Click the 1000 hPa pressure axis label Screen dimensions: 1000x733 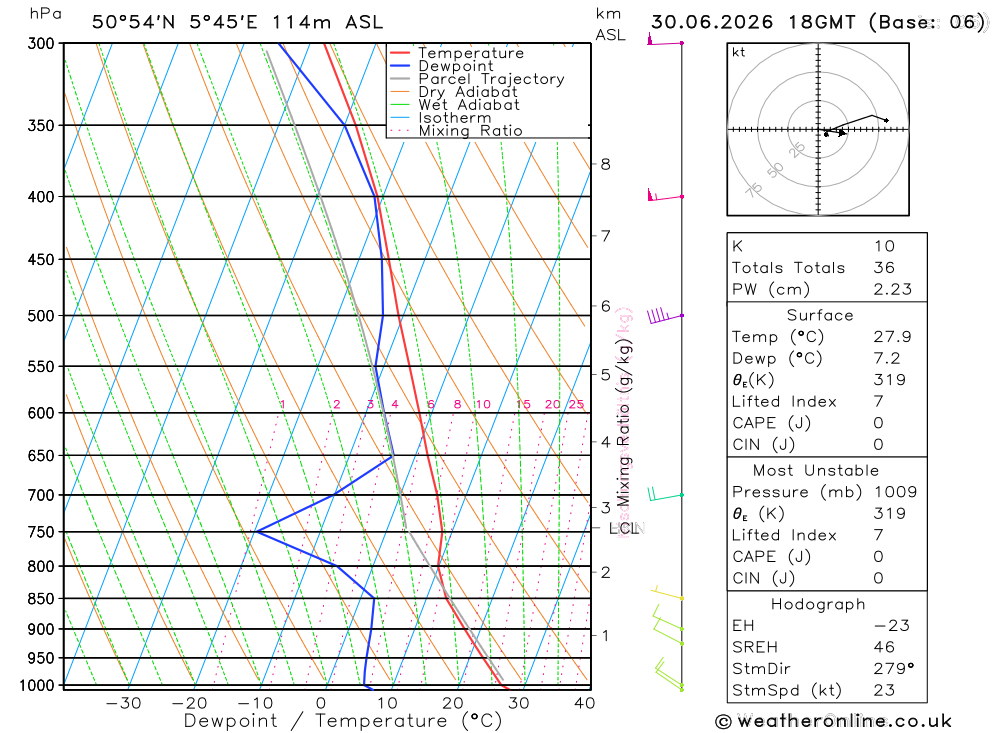(37, 686)
